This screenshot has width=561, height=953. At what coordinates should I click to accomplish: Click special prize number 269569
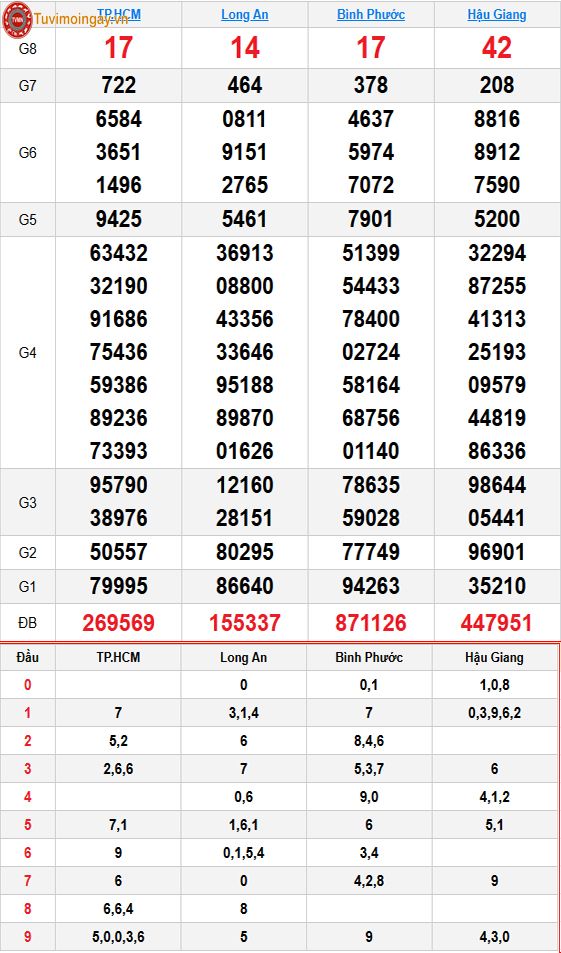tap(119, 623)
